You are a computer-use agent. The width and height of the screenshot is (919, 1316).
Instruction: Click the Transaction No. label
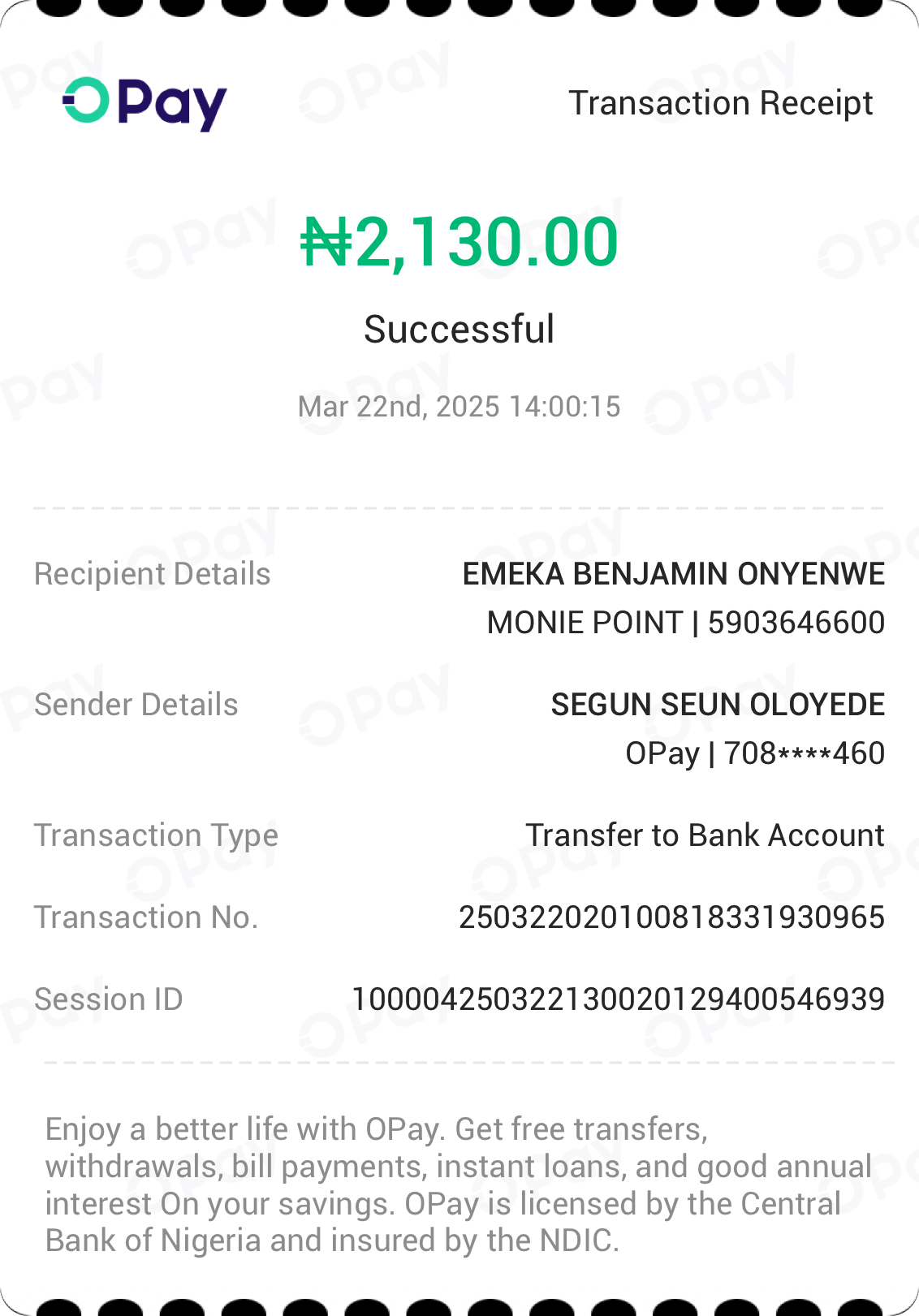[x=146, y=917]
